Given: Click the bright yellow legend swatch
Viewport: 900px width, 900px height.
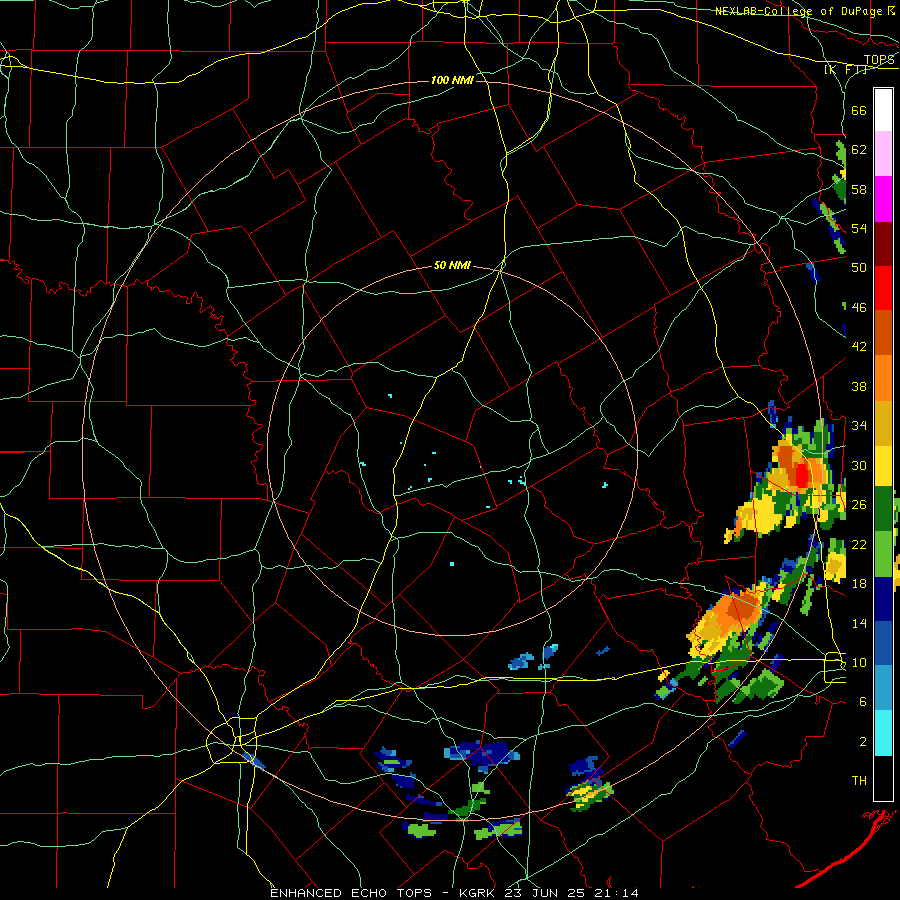Looking at the screenshot, I should (883, 465).
